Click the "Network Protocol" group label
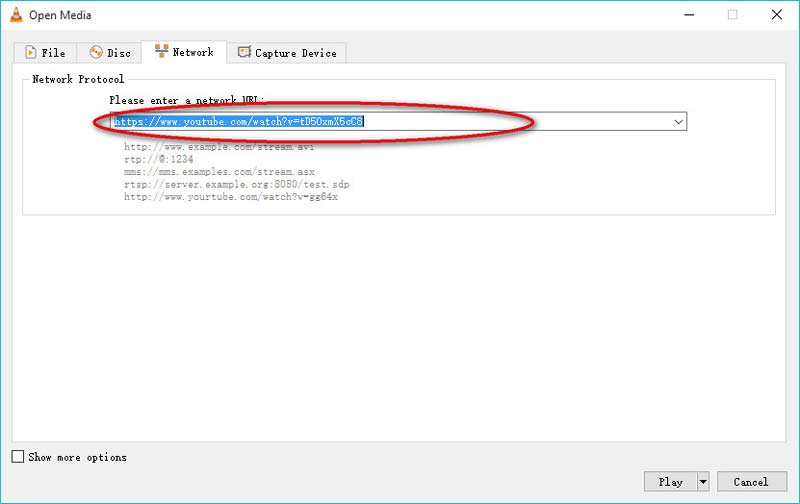 pyautogui.click(x=78, y=79)
